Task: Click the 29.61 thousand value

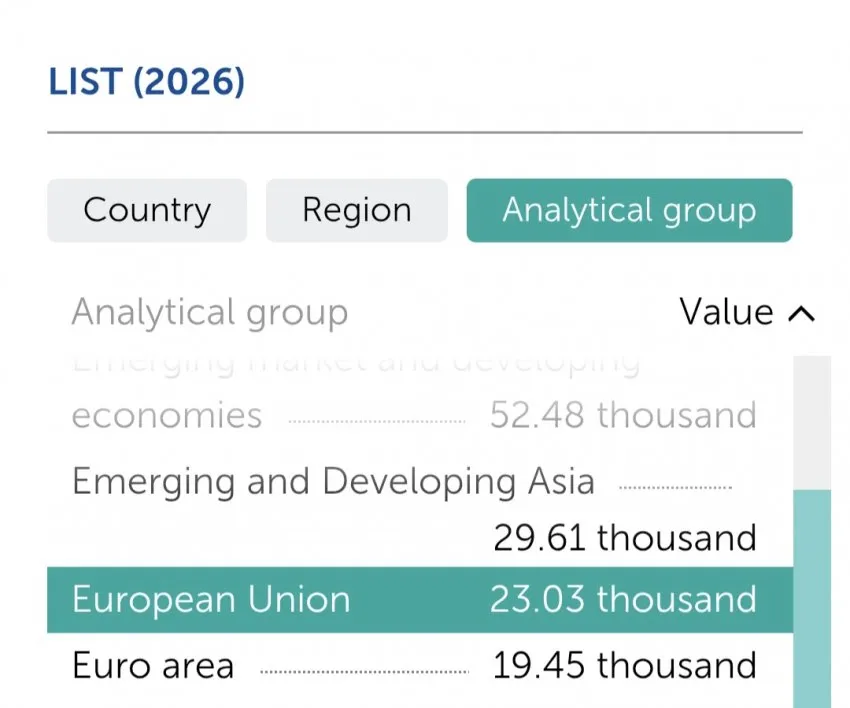Action: point(625,538)
